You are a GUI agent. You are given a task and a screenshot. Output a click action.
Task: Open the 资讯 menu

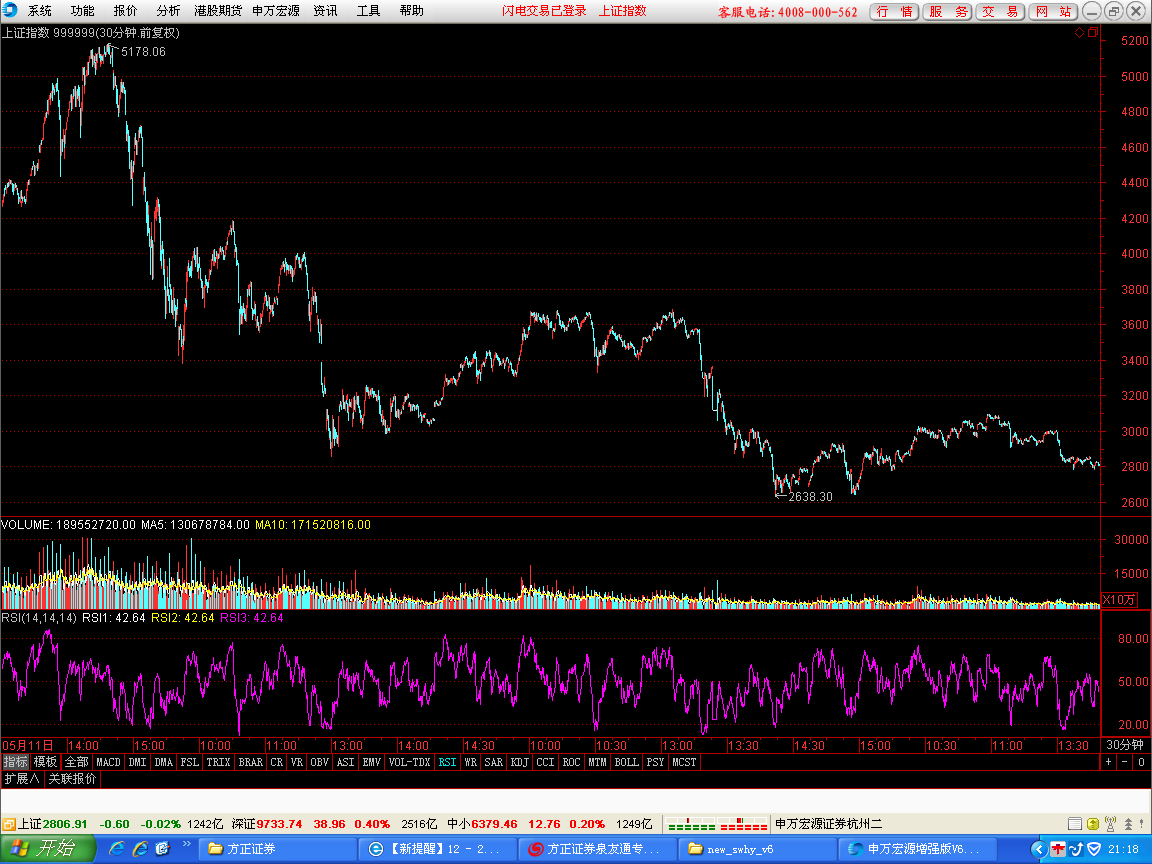point(325,10)
